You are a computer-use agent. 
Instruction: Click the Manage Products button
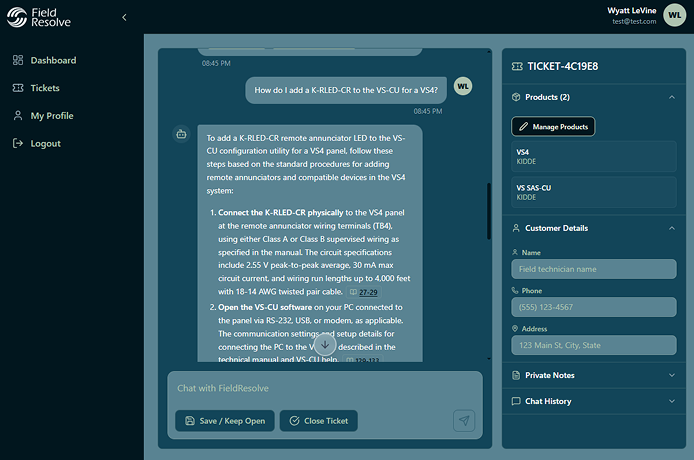[553, 126]
